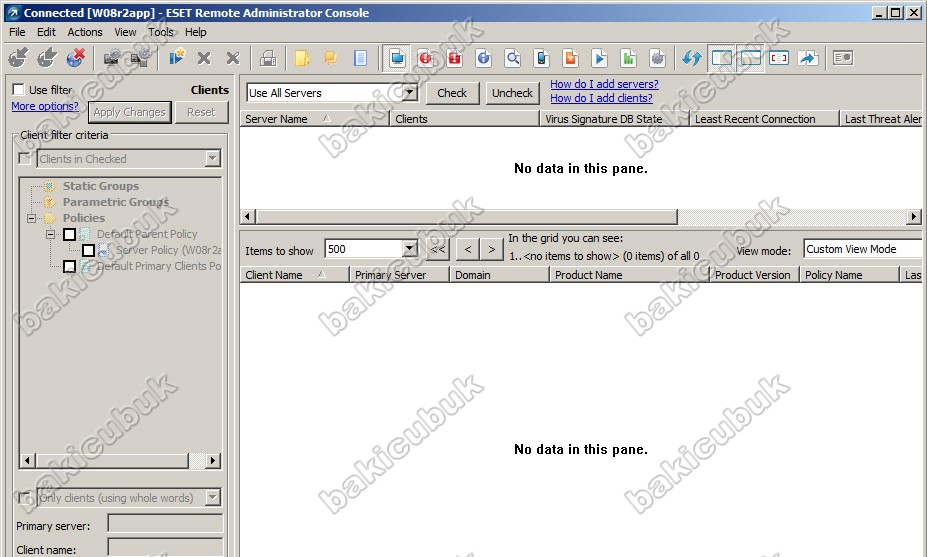927x557 pixels.
Task: Open the View mode Custom View Mode dropdown
Action: point(865,249)
